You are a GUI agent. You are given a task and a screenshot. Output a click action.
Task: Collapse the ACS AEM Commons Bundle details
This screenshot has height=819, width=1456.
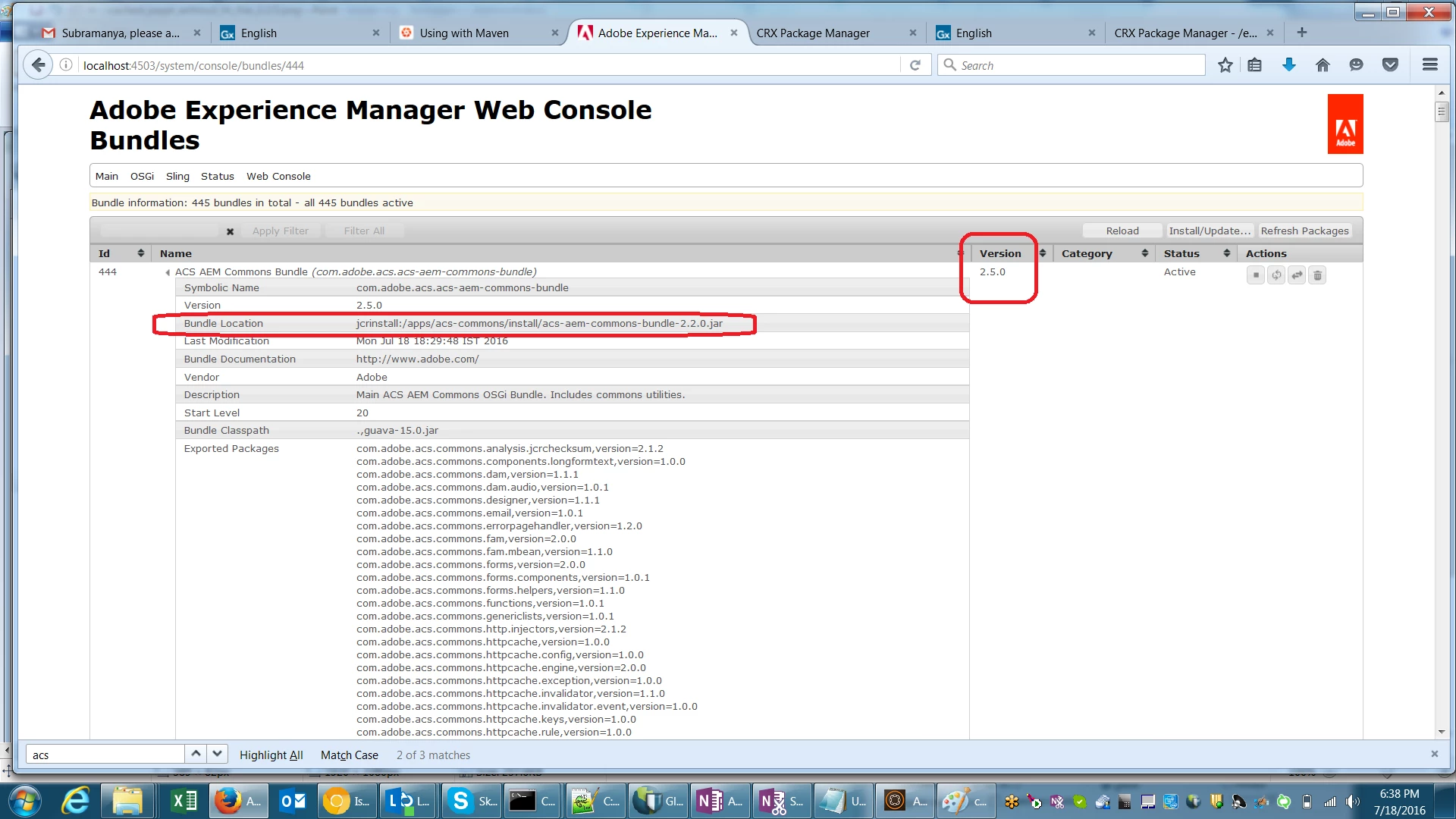(167, 272)
